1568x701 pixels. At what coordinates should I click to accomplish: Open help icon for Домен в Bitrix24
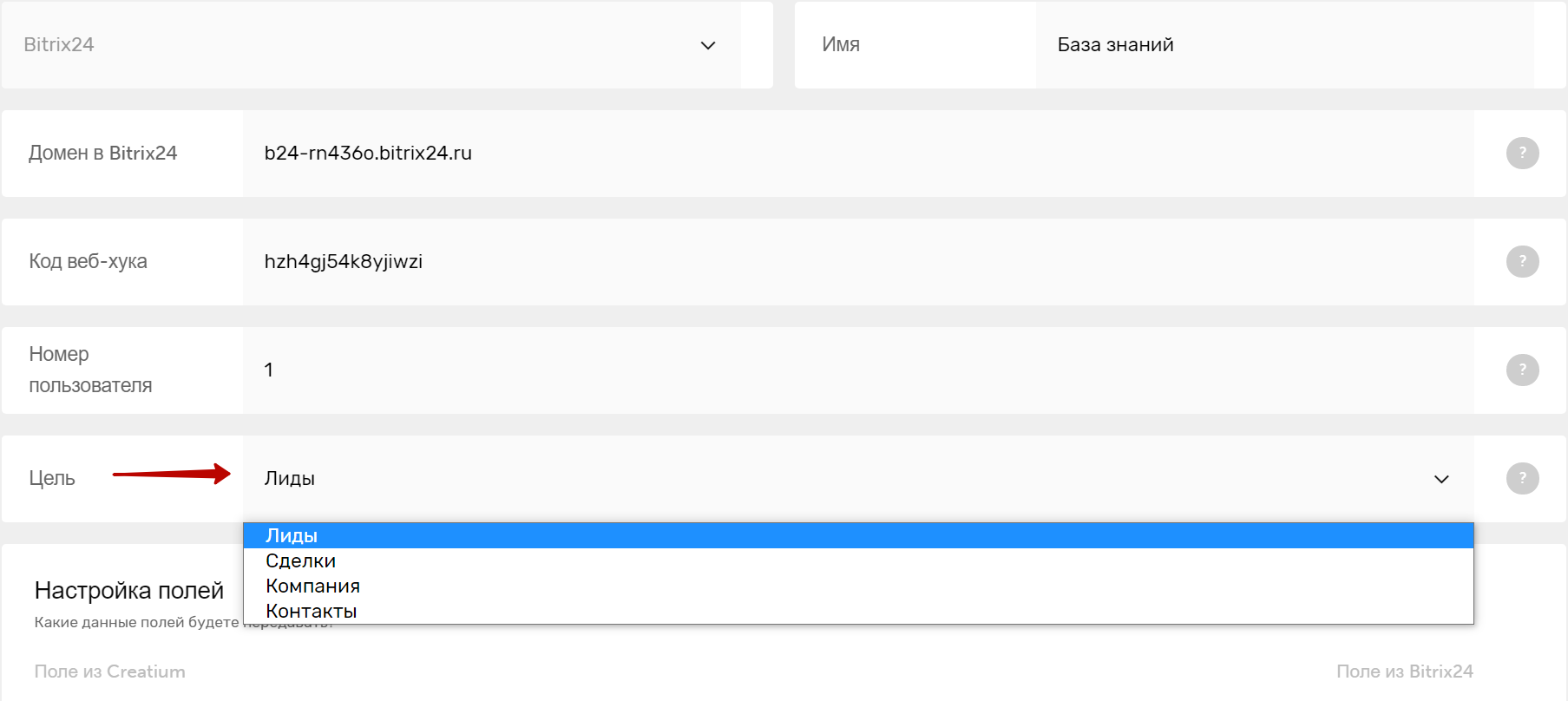(1522, 154)
